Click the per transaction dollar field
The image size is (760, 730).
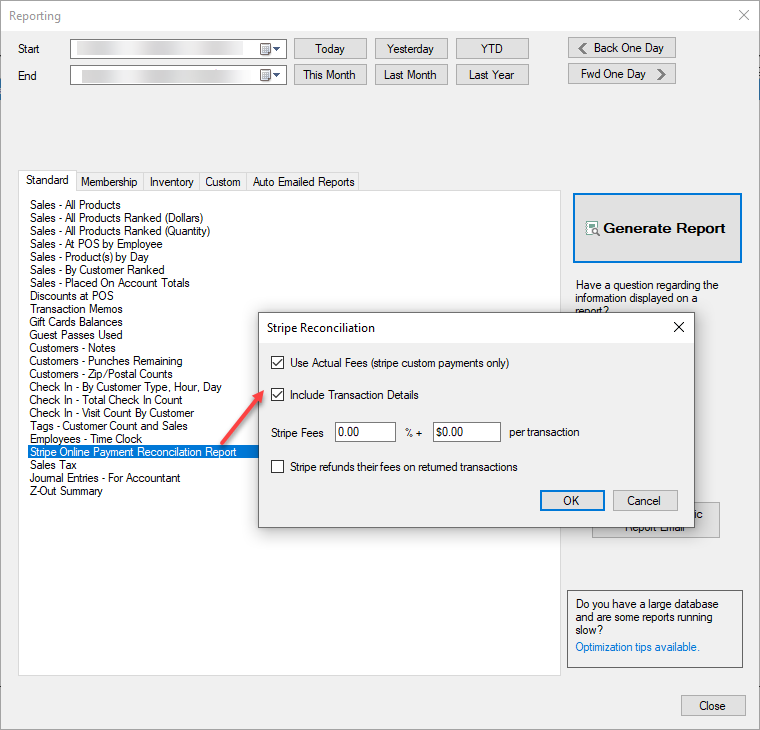pyautogui.click(x=467, y=432)
